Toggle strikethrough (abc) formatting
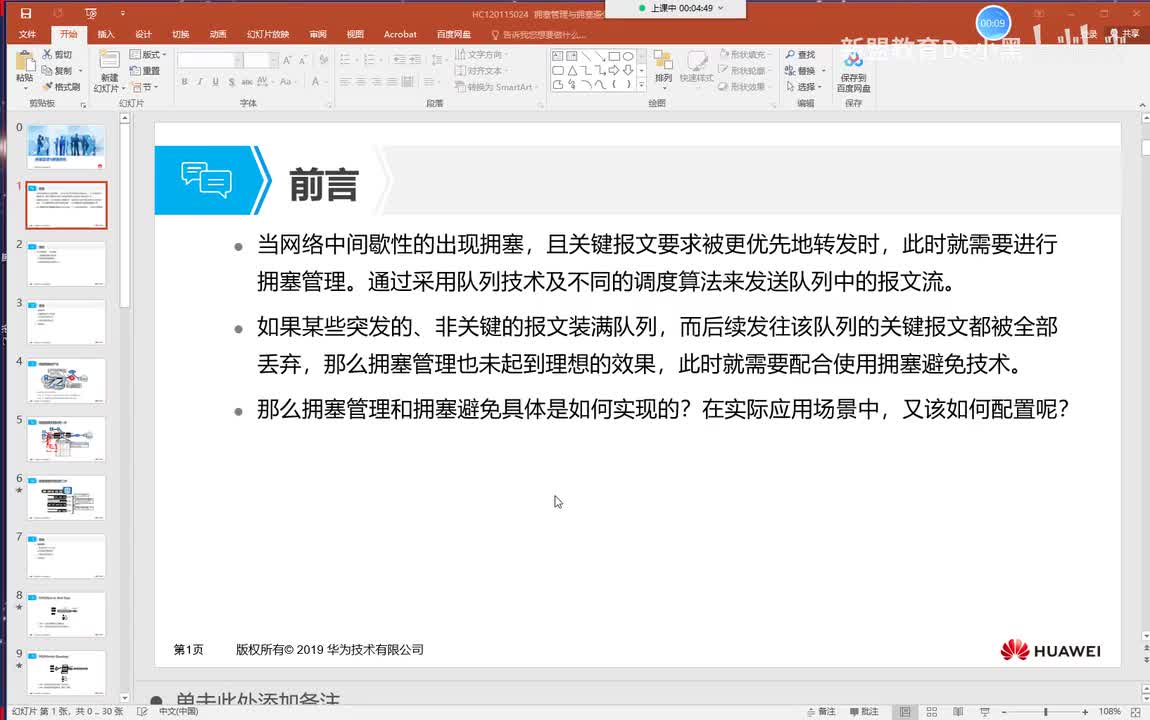This screenshot has width=1150, height=720. 247,81
